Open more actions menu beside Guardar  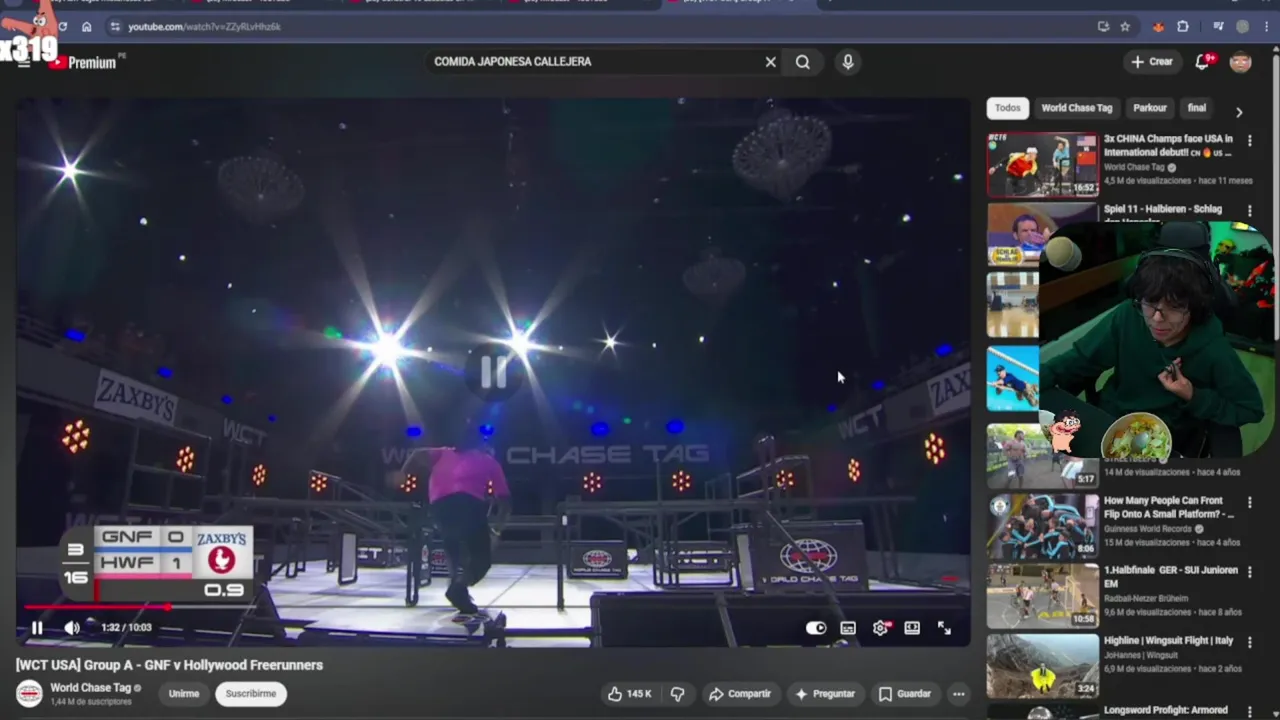pos(958,694)
